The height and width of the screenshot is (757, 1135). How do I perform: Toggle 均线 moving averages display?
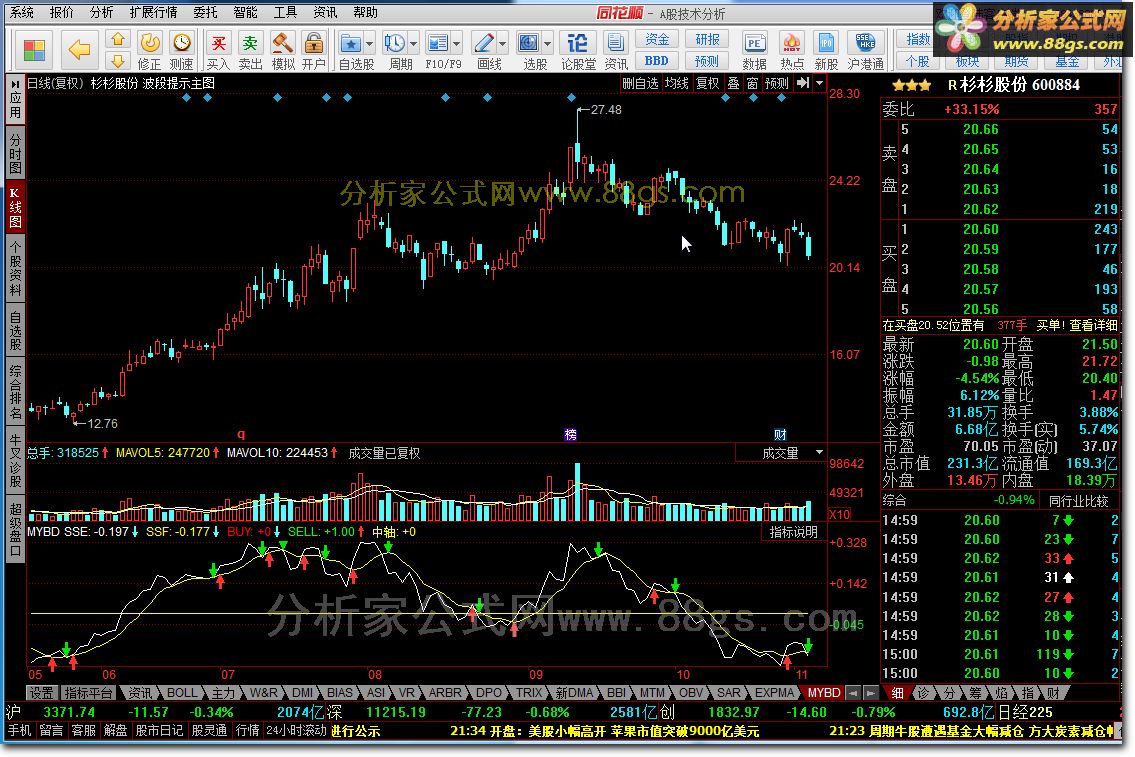click(676, 83)
